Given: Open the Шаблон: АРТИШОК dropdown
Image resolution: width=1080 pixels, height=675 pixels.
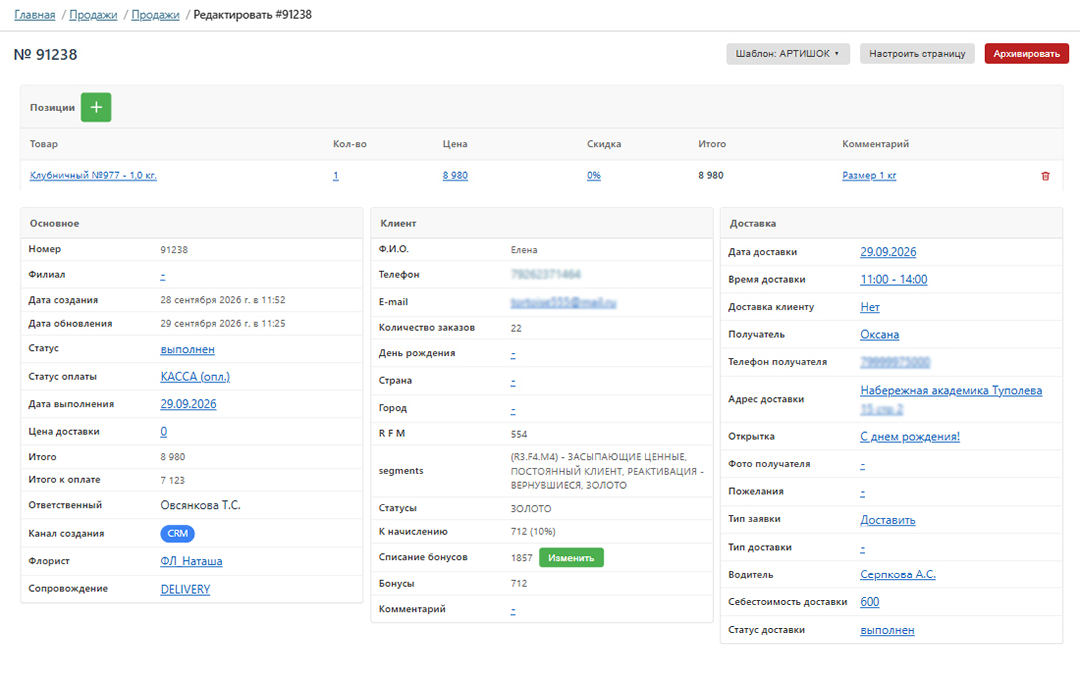Looking at the screenshot, I should coord(787,54).
